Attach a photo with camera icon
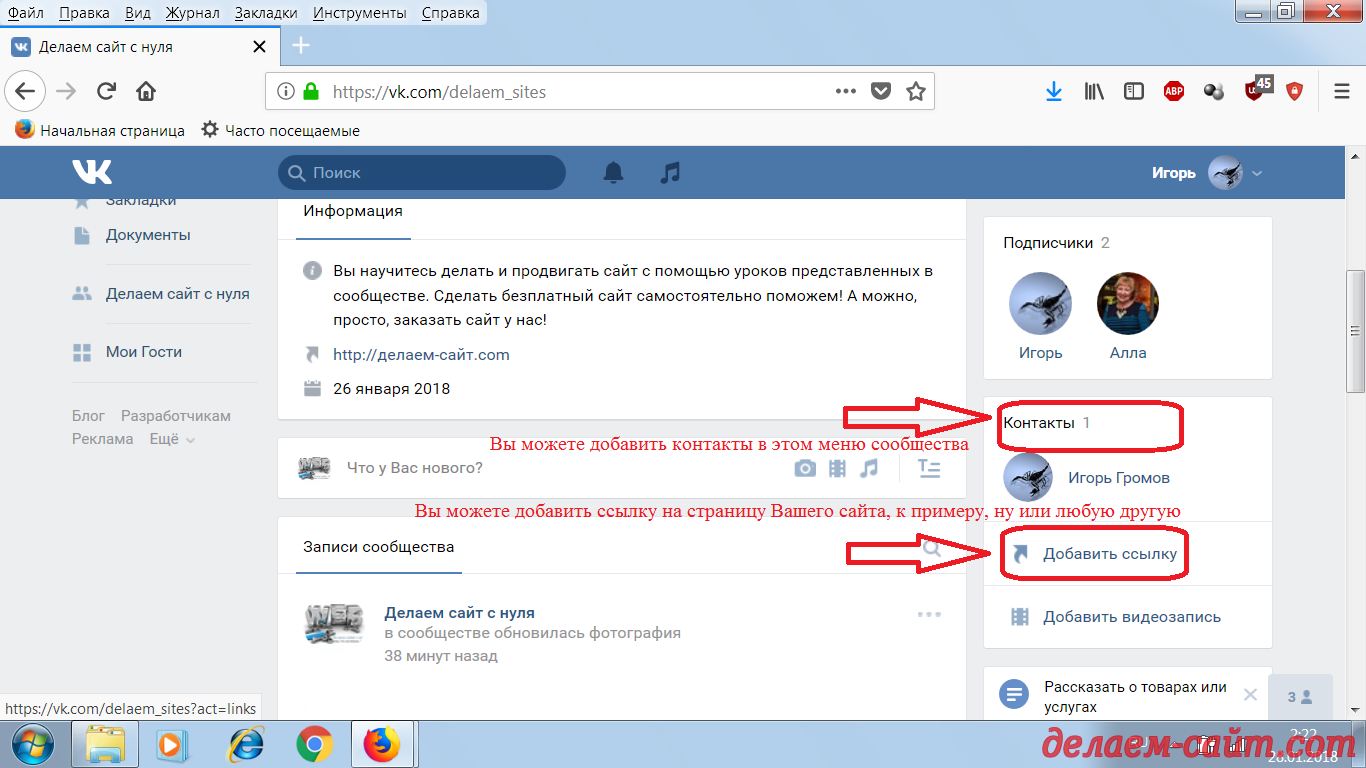1366x768 pixels. pos(805,468)
